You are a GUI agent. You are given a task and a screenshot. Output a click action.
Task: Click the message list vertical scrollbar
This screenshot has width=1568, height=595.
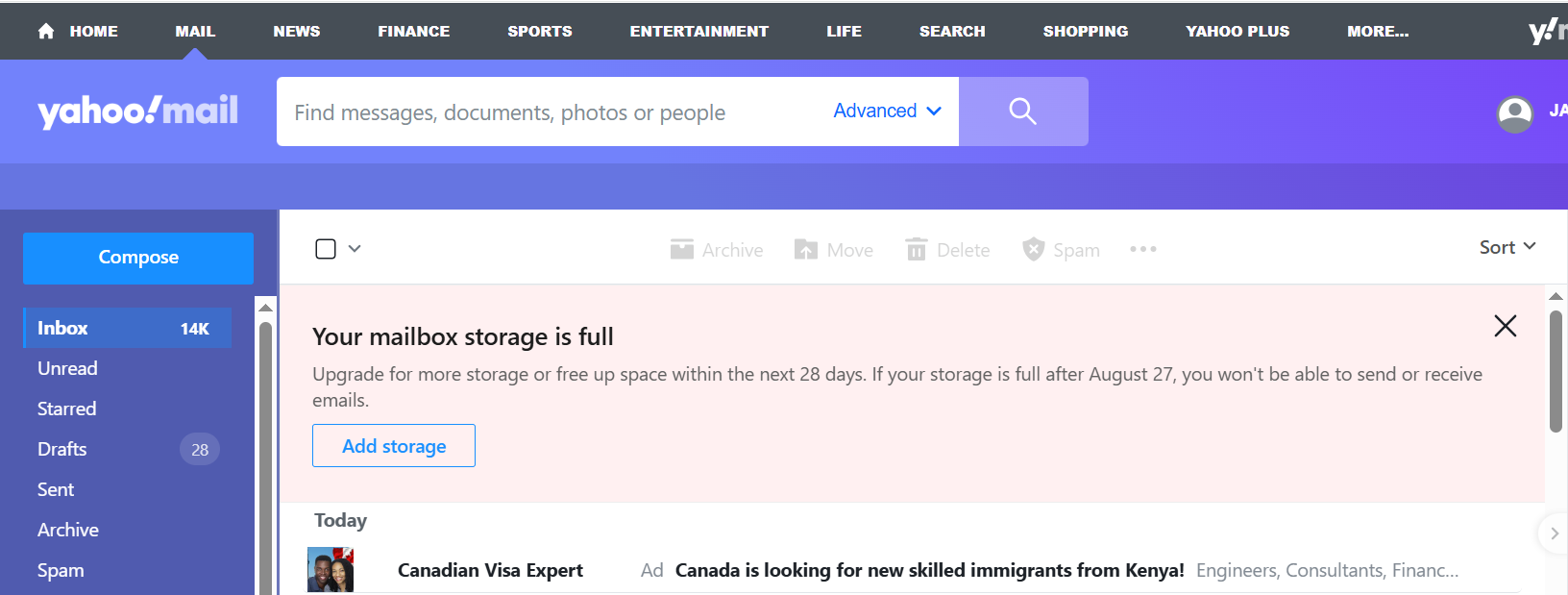[x=1556, y=370]
